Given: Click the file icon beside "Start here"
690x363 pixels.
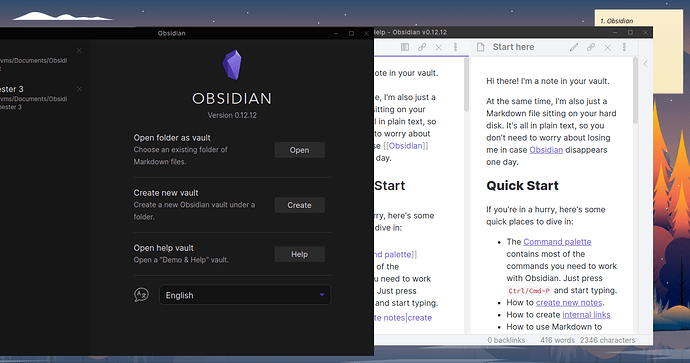Looking at the screenshot, I should tap(481, 47).
